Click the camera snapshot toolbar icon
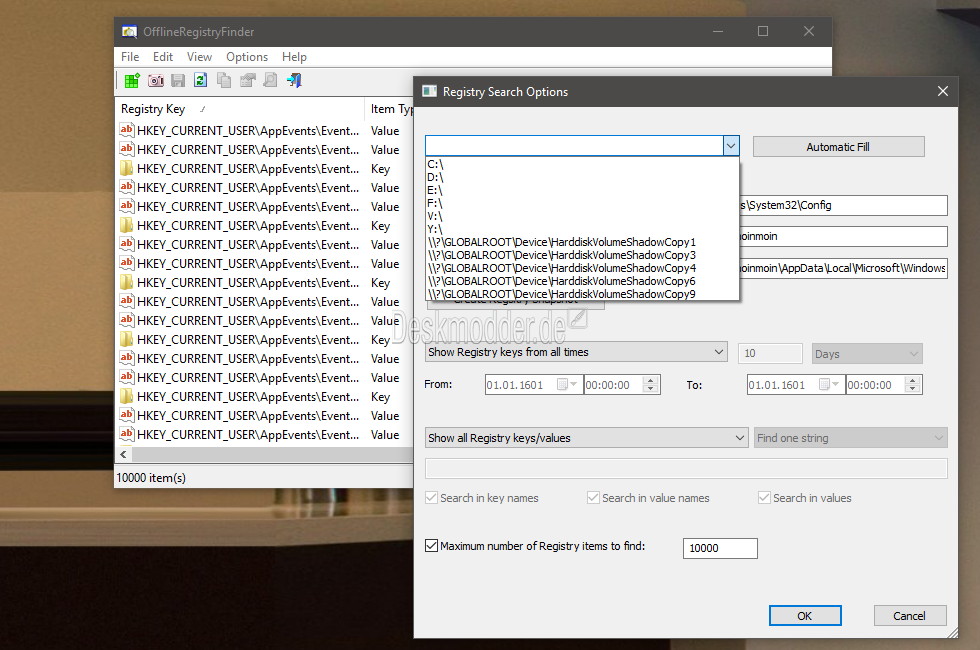The image size is (980, 650). tap(156, 80)
